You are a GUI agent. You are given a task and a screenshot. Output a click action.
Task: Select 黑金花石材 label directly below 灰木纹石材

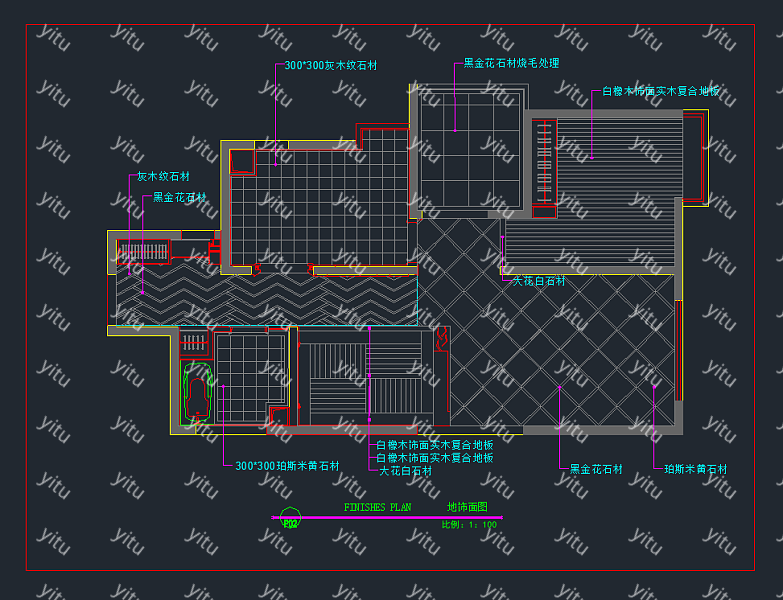pos(179,197)
